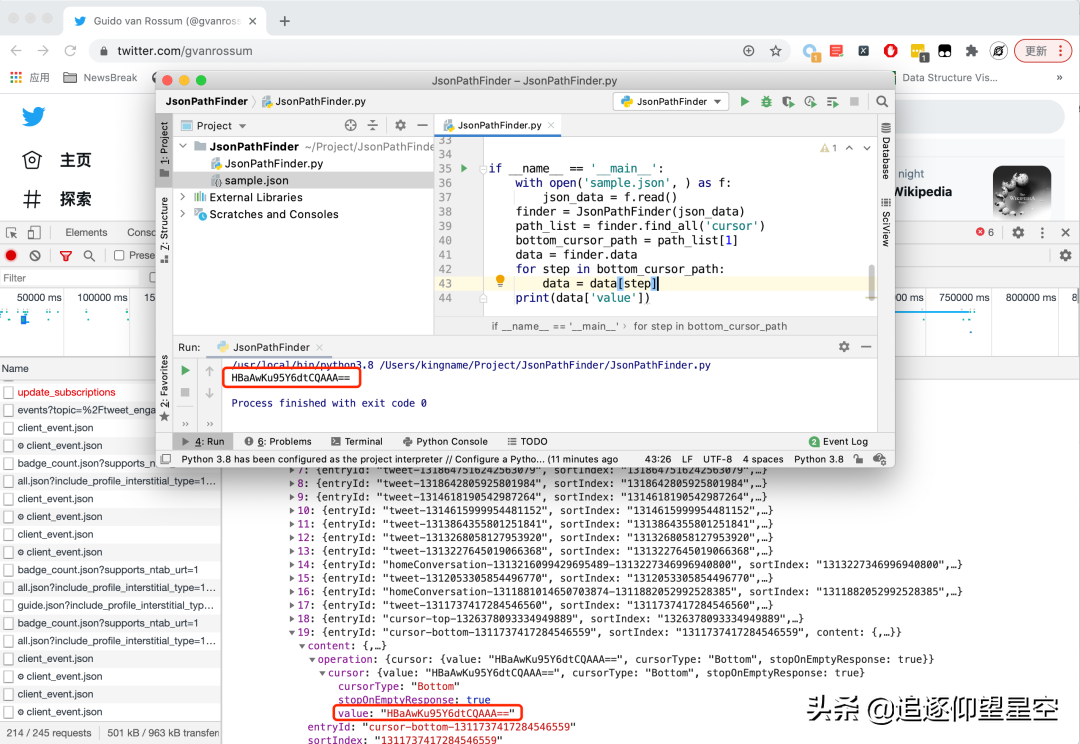
Task: Click the DevTools network Filter field
Action: pyautogui.click(x=70, y=278)
